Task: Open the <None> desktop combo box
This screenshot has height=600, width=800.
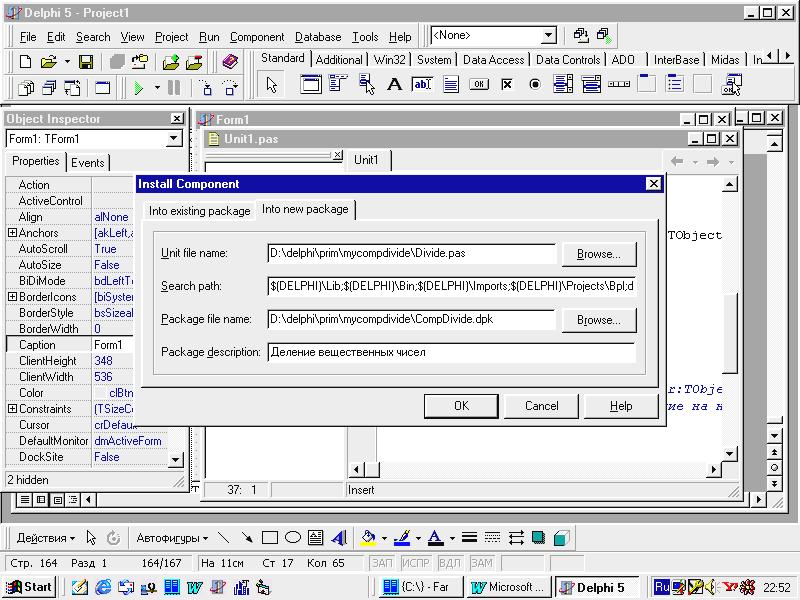Action: pos(548,35)
